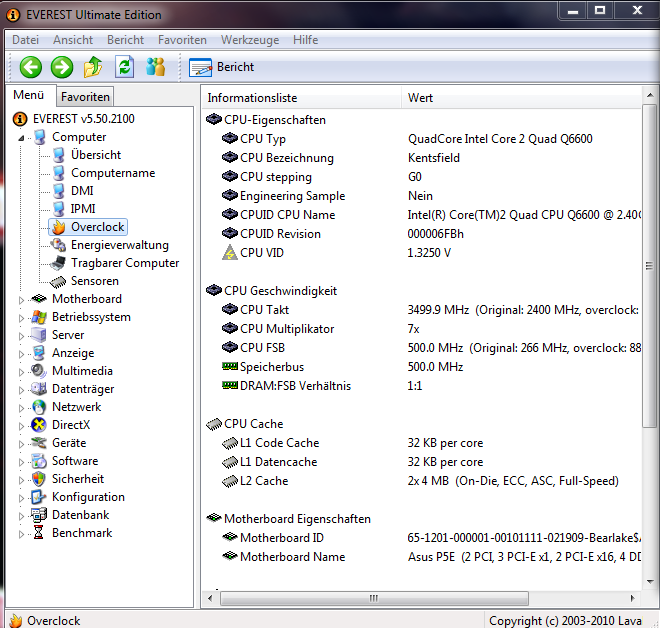
Task: Open the Datei menu
Action: point(25,40)
